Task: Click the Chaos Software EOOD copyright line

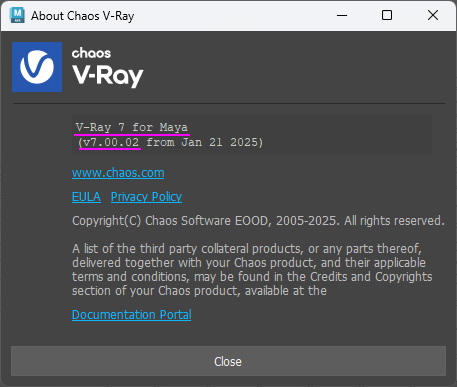Action: click(258, 221)
